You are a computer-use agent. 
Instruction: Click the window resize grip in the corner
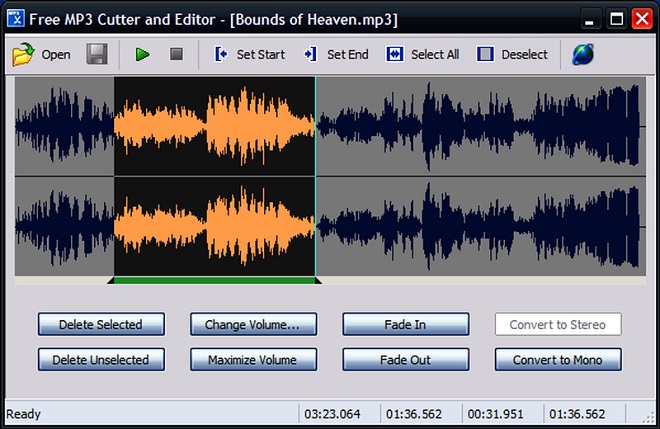tap(648, 417)
